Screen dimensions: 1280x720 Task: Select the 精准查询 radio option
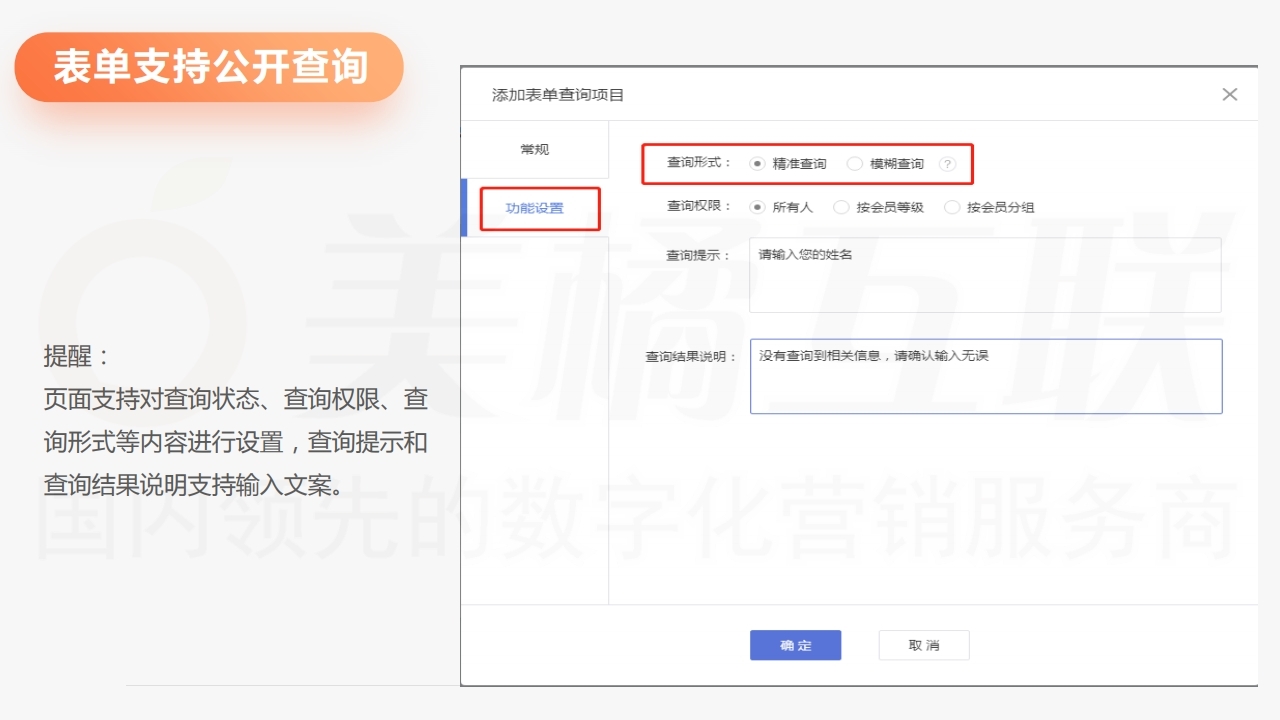(788, 164)
